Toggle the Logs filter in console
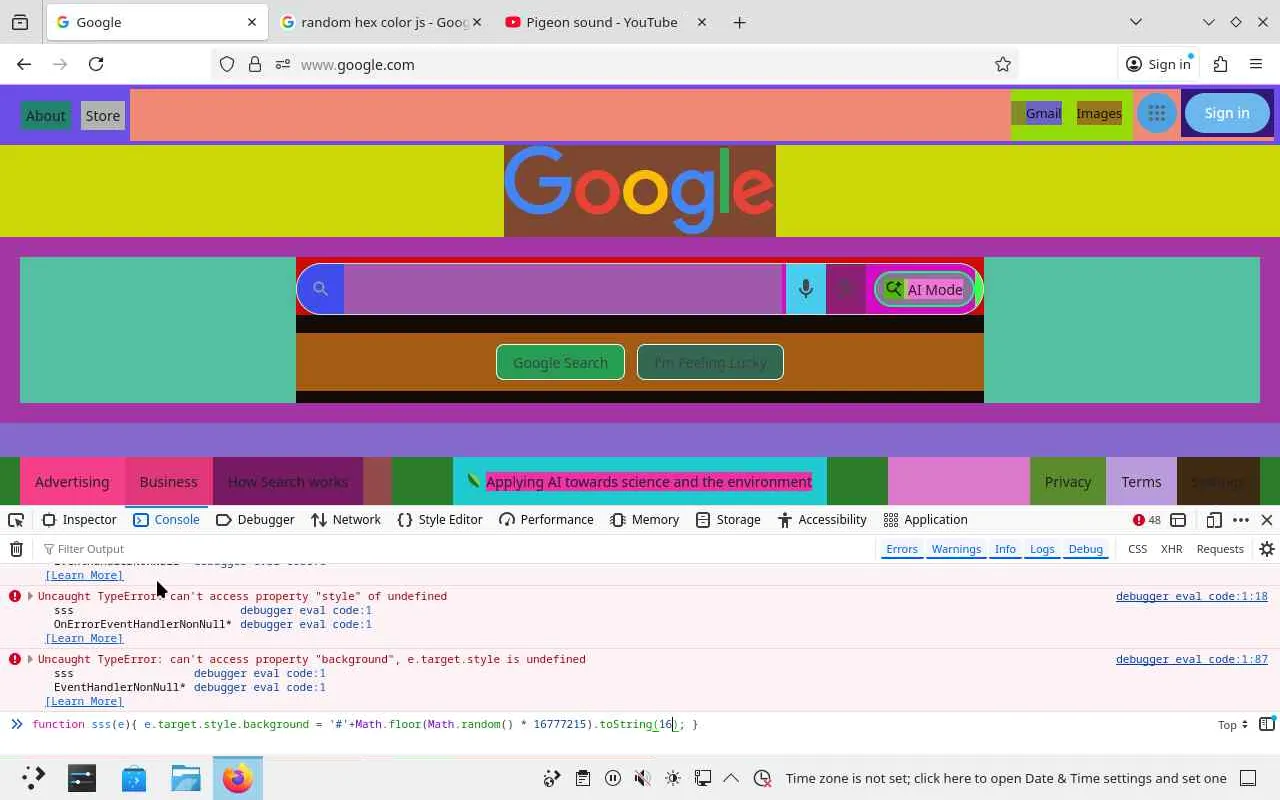The image size is (1280, 800). click(x=1042, y=549)
